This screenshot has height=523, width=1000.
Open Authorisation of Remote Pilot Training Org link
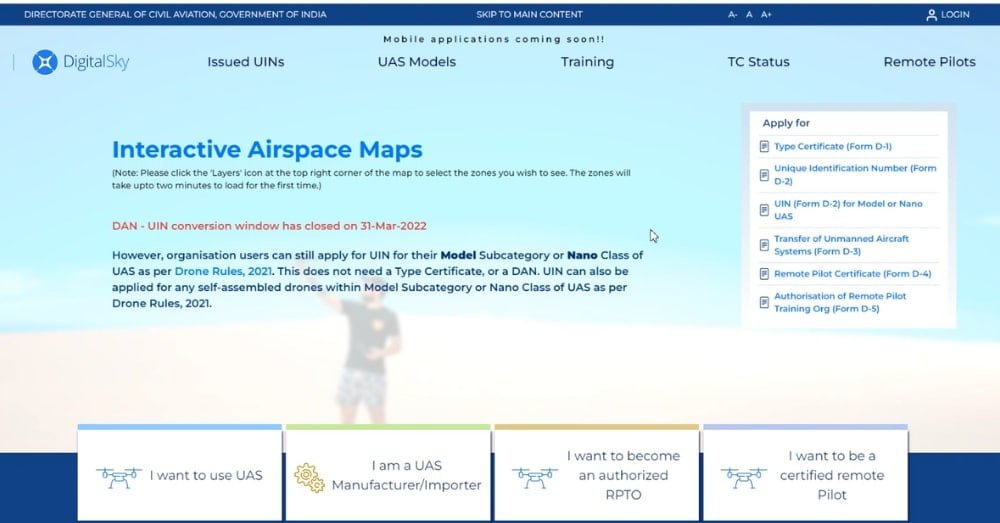pos(840,302)
